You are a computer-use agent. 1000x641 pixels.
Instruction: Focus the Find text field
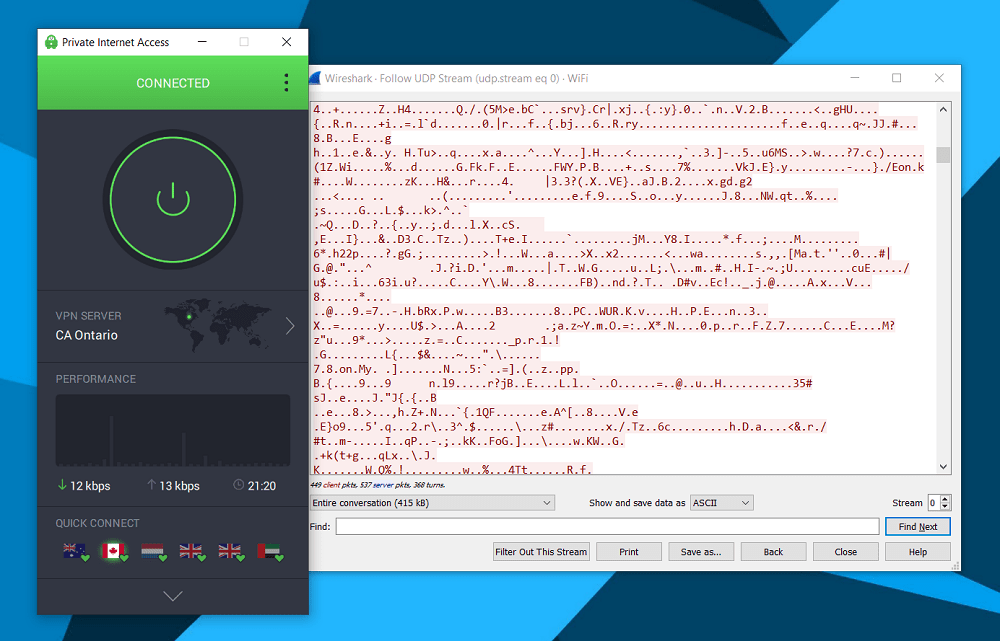point(607,526)
